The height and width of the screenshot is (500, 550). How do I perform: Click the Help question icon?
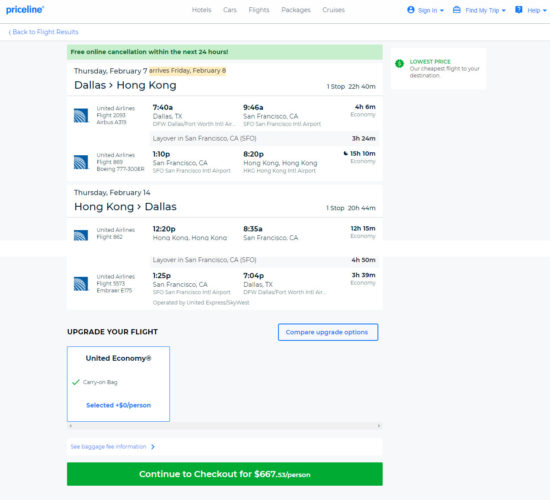(518, 10)
